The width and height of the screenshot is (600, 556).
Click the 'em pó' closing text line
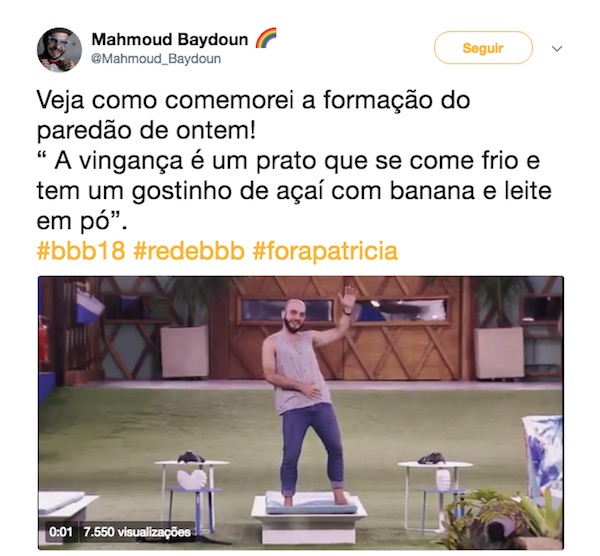[82, 221]
